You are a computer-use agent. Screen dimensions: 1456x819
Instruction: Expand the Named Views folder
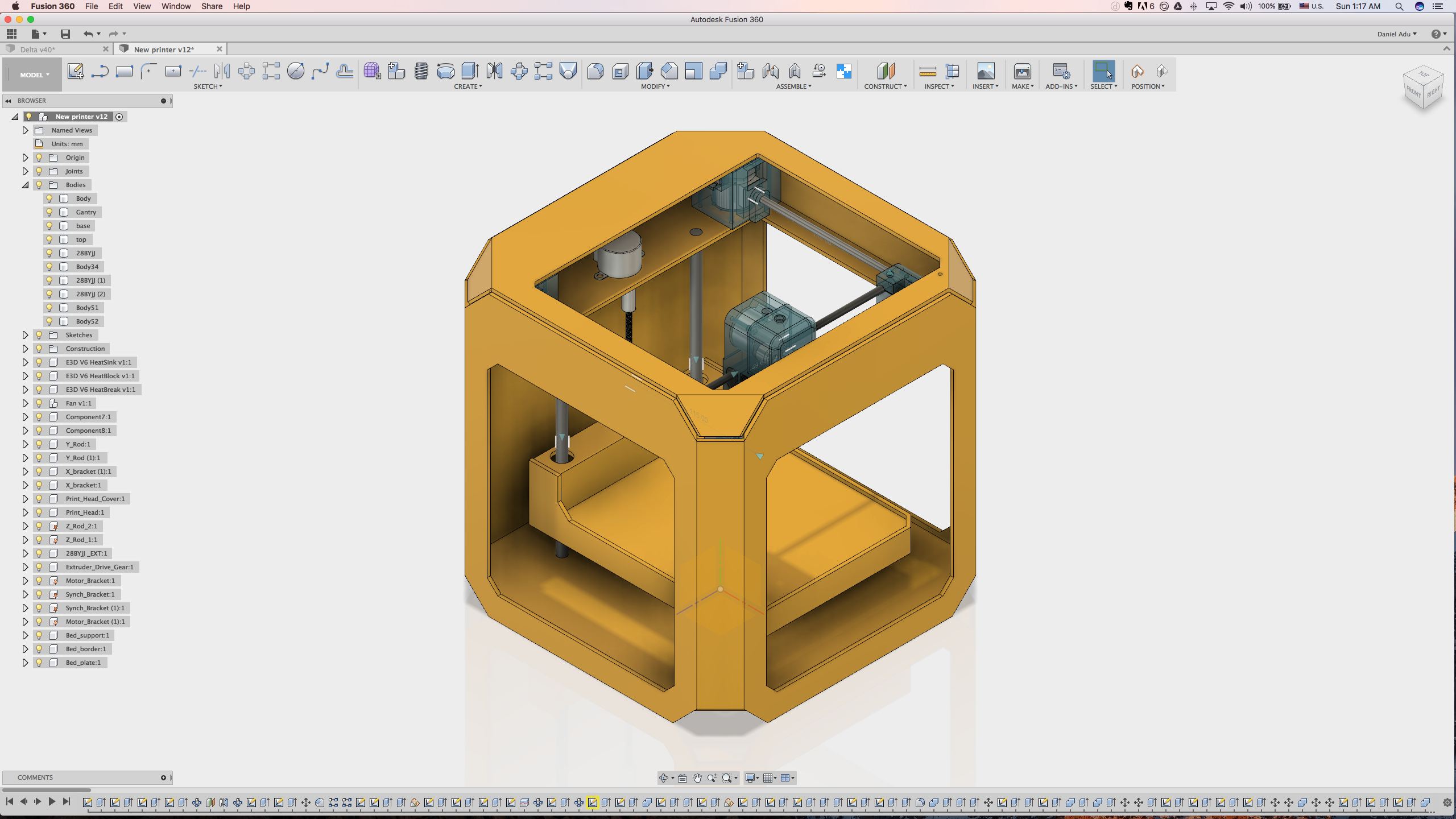coord(25,130)
